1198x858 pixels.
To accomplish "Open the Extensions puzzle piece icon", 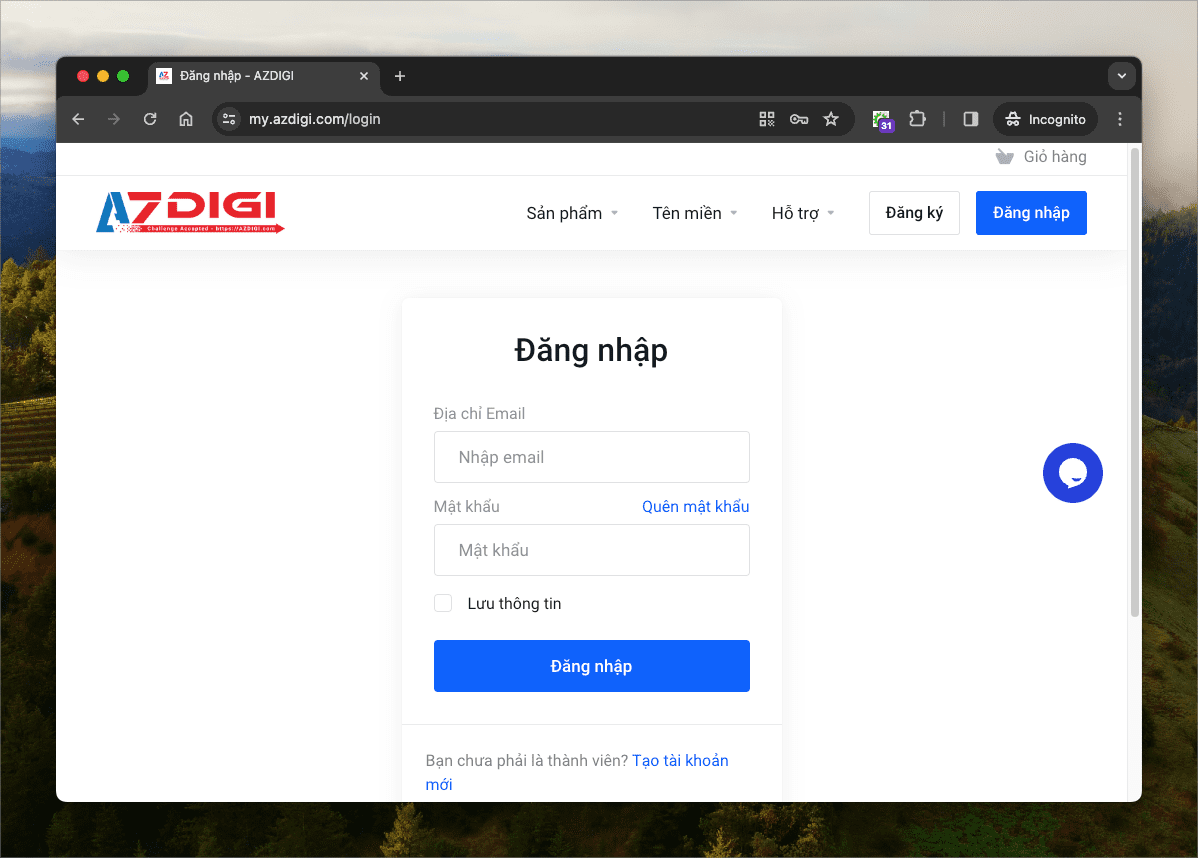I will tap(917, 119).
